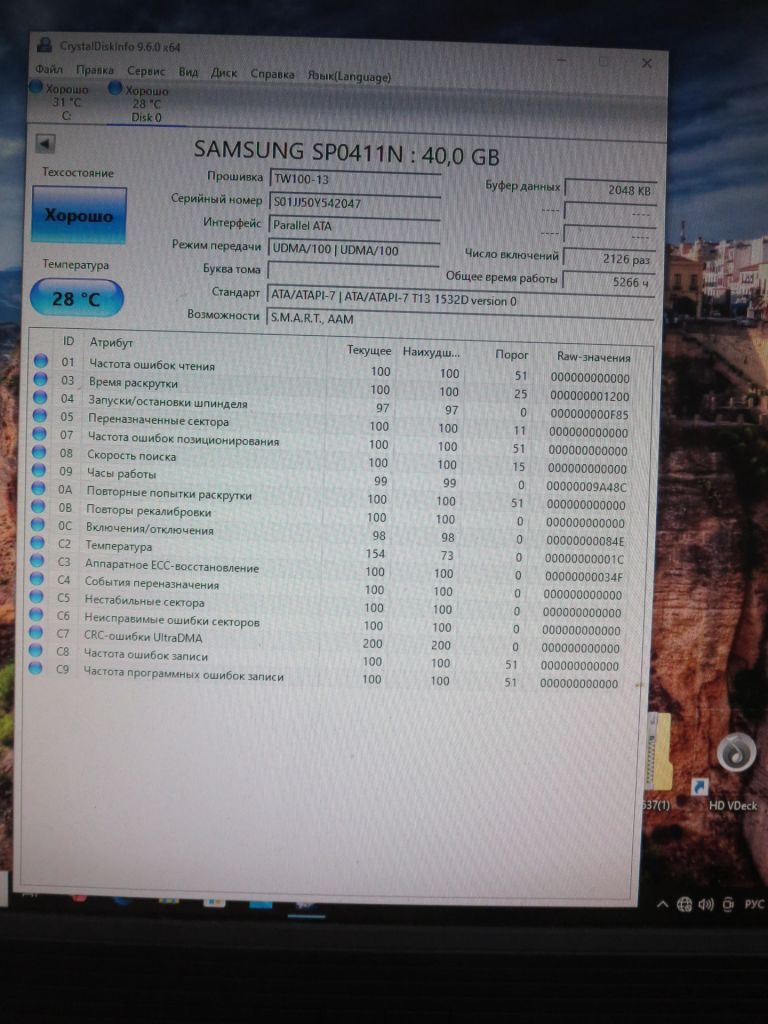
Task: Open the Сервис menu
Action: pos(146,71)
